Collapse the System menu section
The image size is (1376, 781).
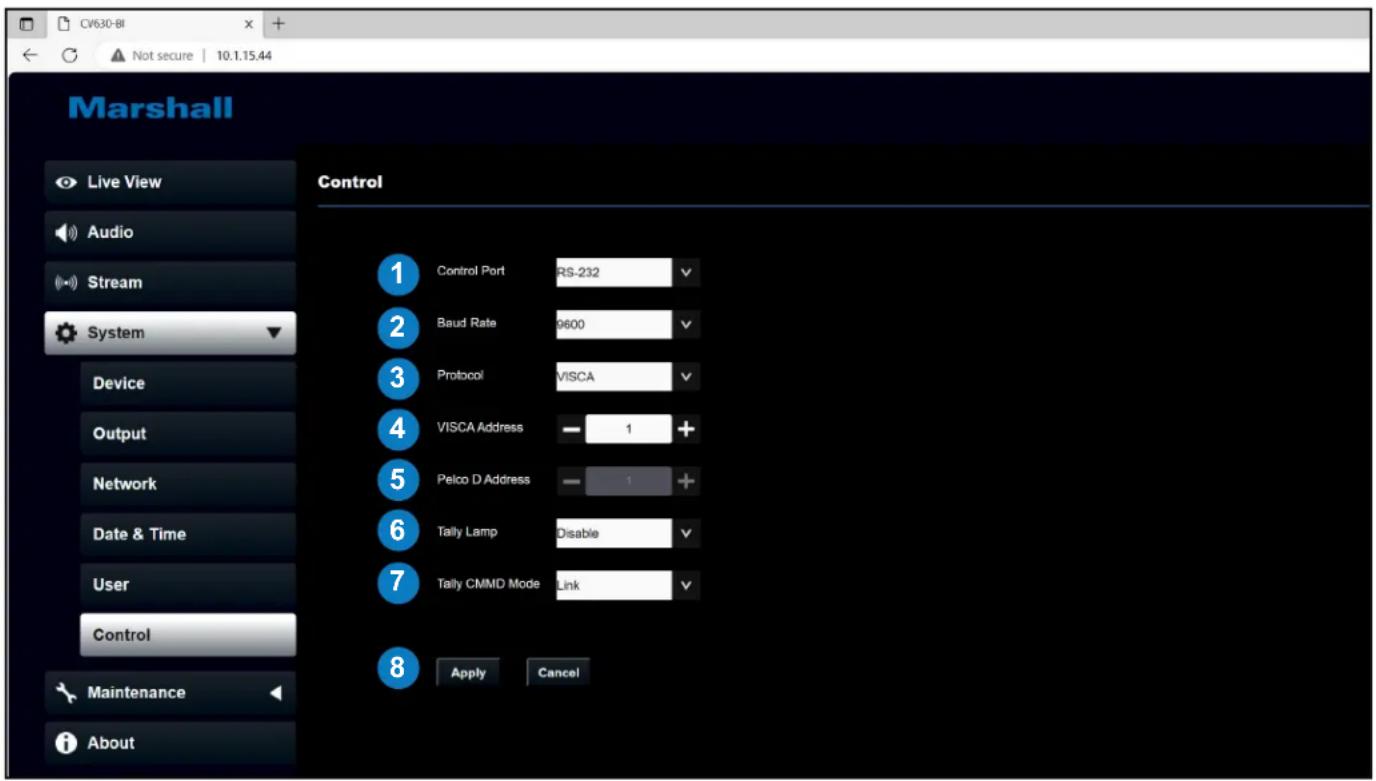(170, 333)
